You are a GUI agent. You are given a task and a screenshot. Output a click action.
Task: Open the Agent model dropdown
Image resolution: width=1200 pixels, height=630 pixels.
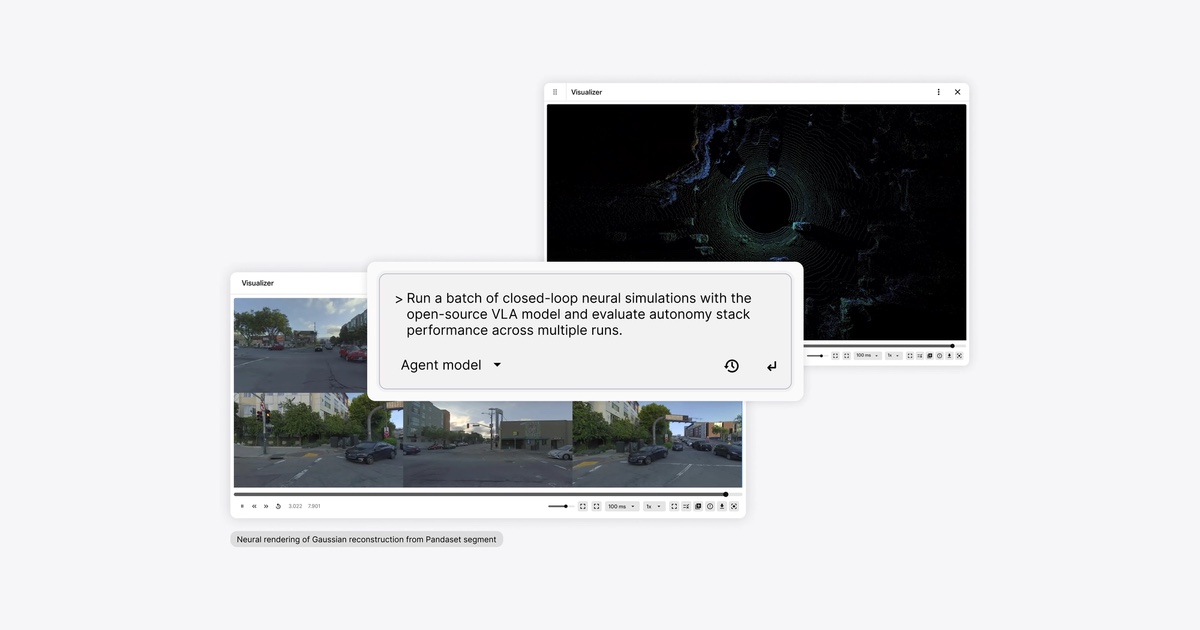[451, 365]
